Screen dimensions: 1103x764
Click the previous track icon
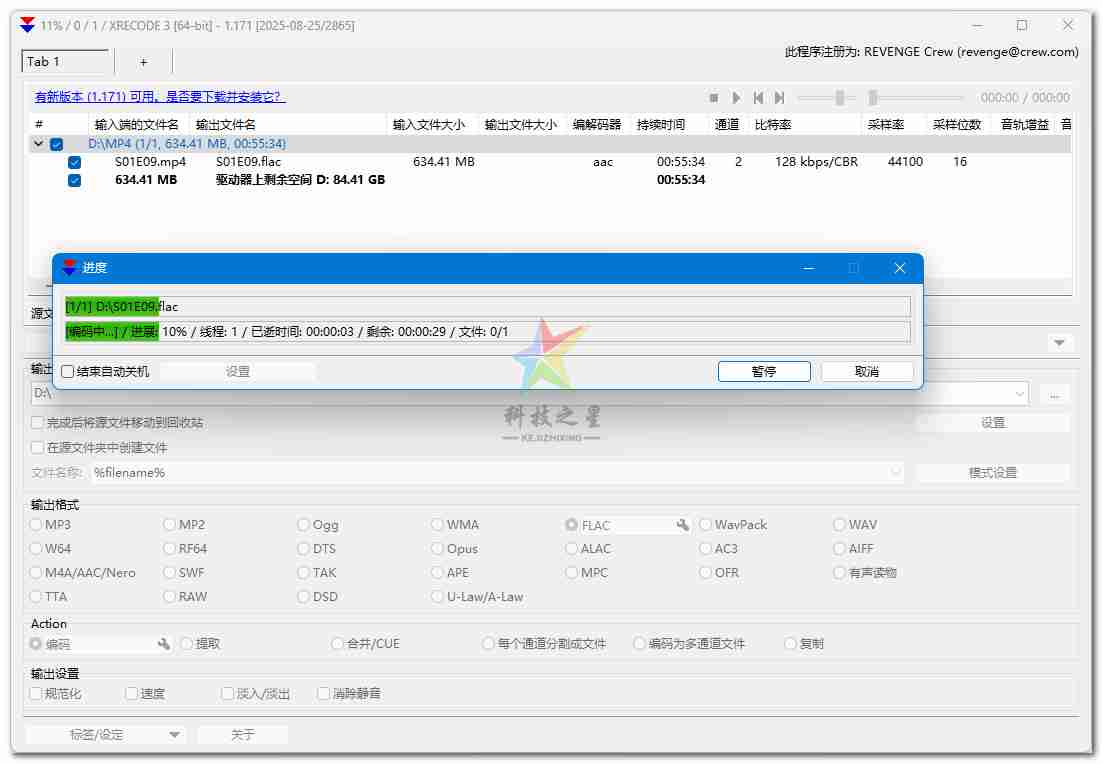tap(758, 98)
